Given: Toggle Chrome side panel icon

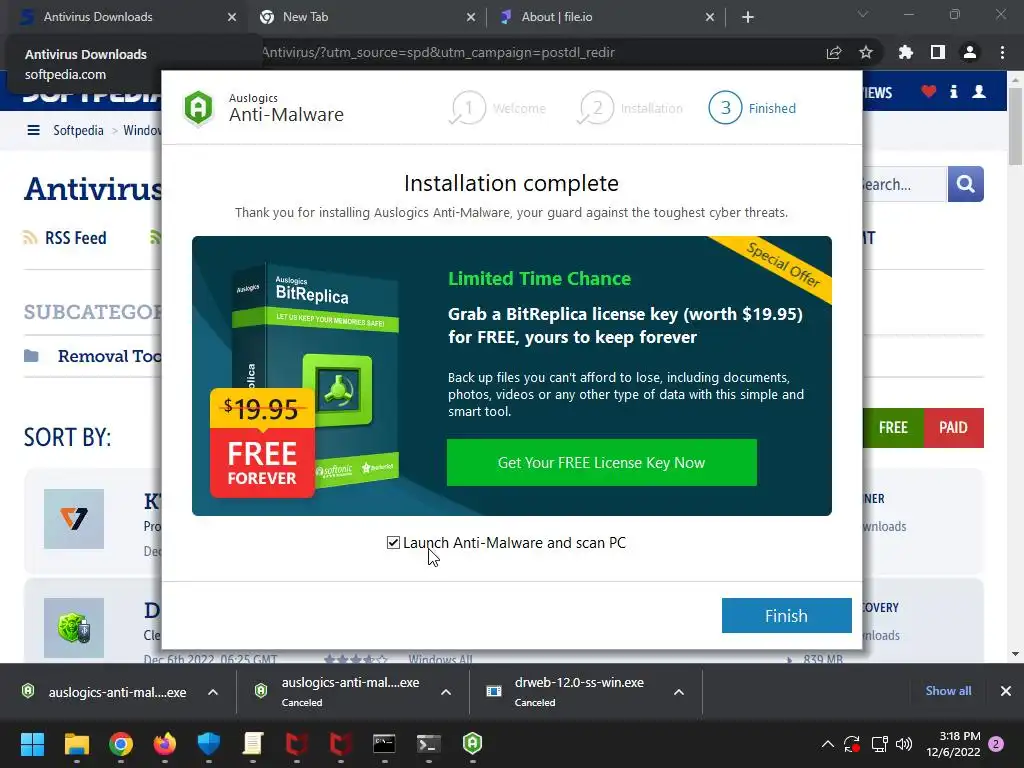Looking at the screenshot, I should (x=938, y=52).
